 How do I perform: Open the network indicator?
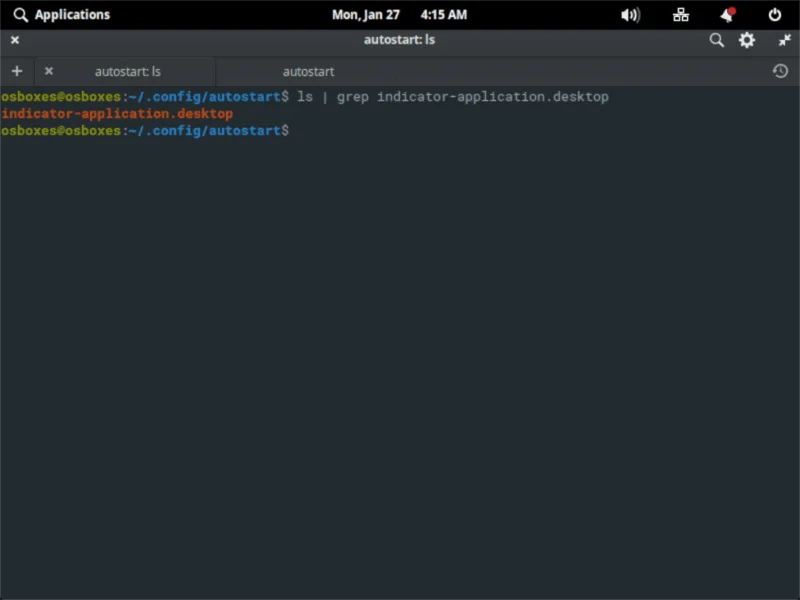(681, 15)
